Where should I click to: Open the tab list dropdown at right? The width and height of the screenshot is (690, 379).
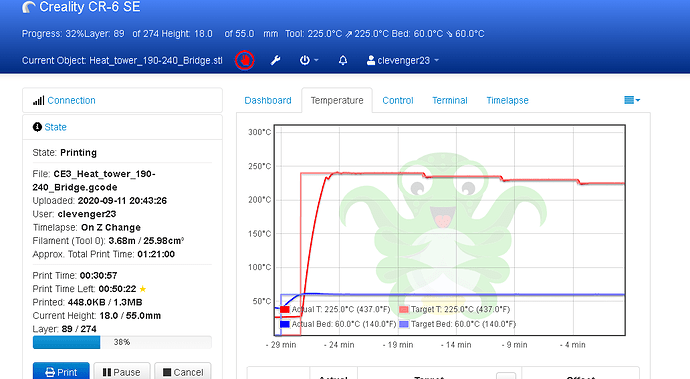pyautogui.click(x=632, y=100)
